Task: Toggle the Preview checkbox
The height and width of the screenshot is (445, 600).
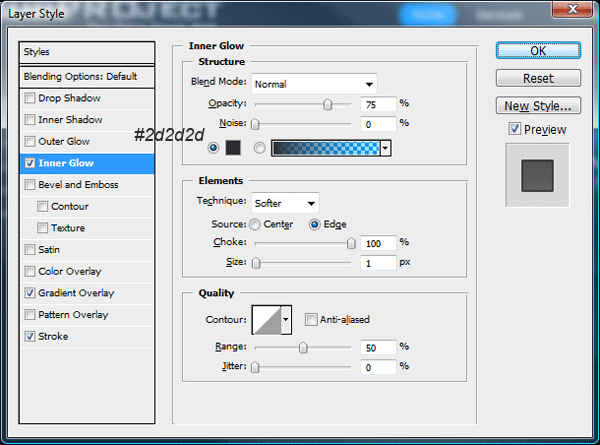Action: pos(514,129)
